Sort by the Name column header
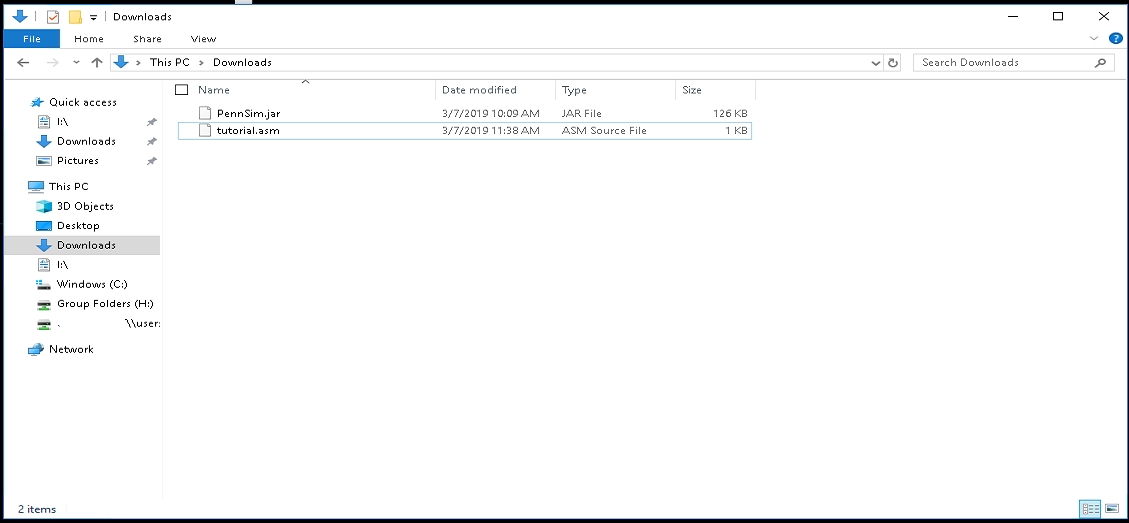Viewport: 1129px width, 523px height. [214, 90]
